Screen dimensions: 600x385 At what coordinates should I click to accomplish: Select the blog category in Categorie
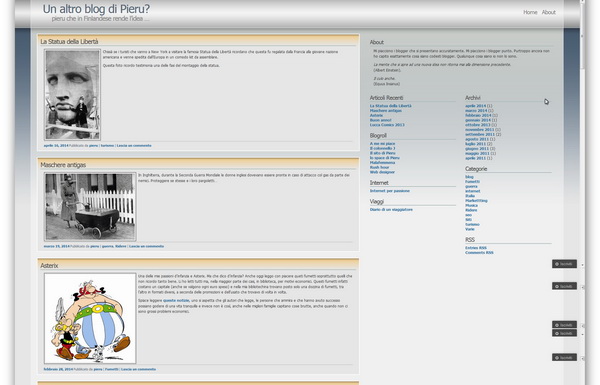pyautogui.click(x=469, y=177)
